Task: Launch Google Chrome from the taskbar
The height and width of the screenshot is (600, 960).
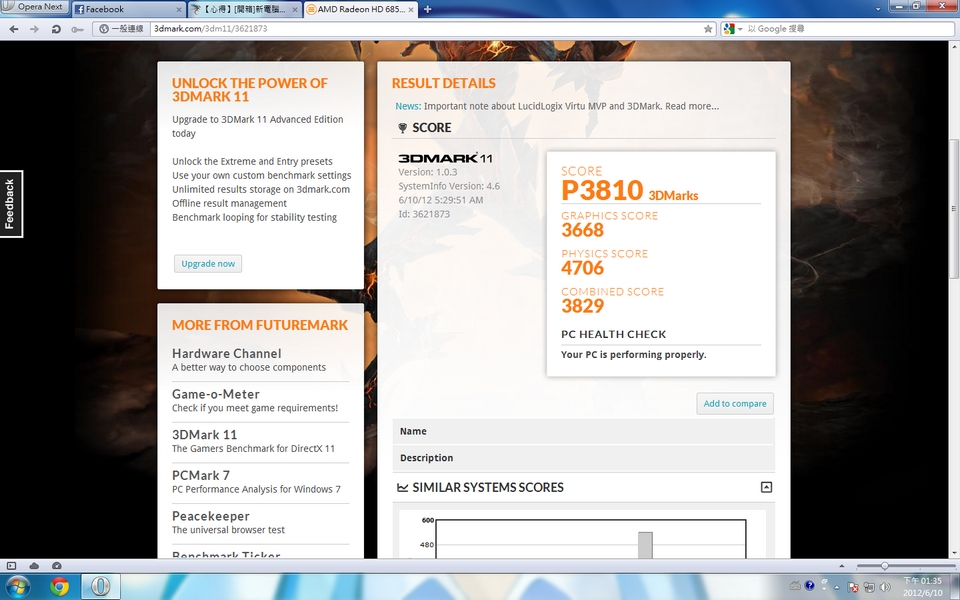Action: (59, 587)
